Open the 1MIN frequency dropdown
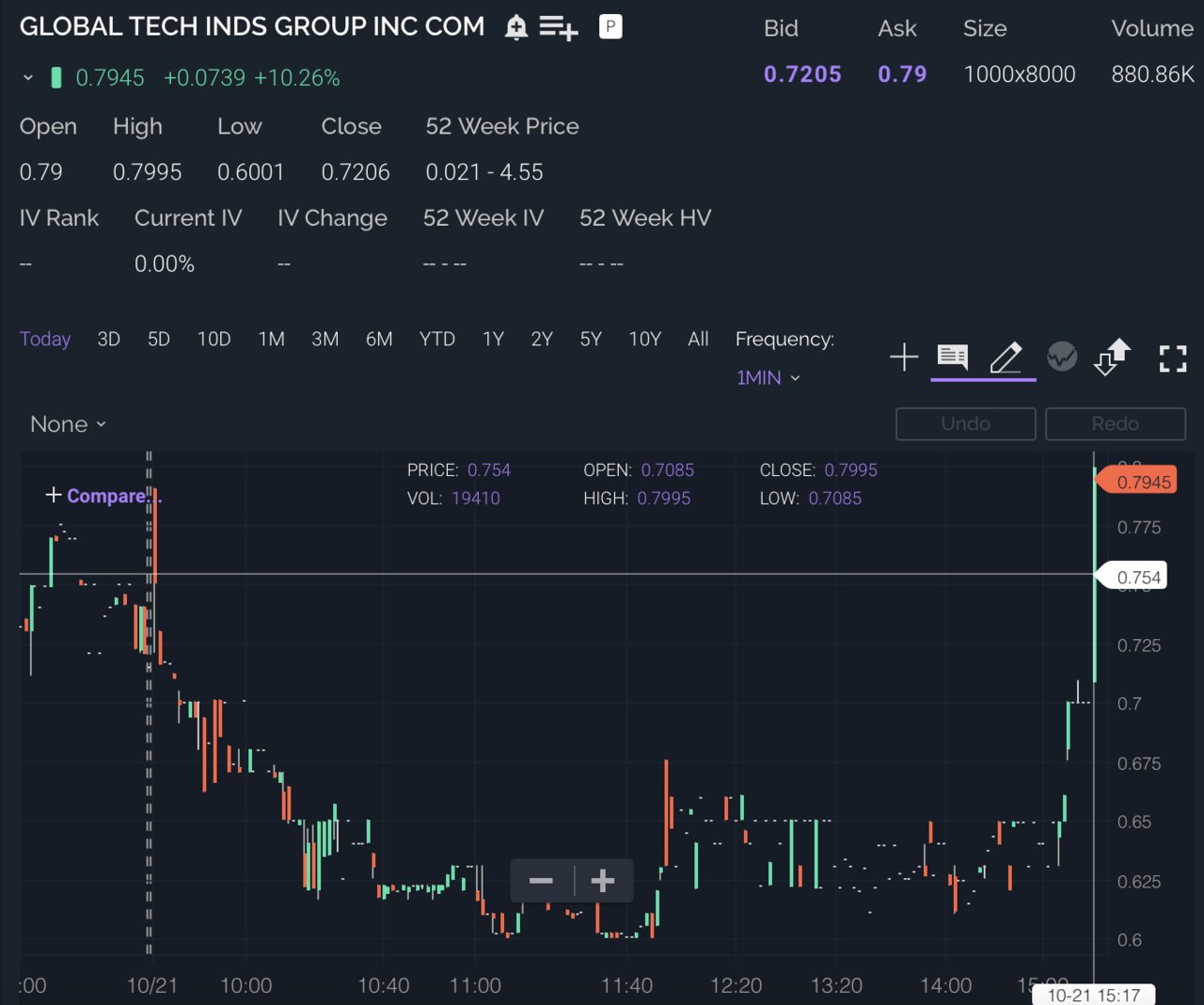Image resolution: width=1204 pixels, height=1005 pixels. [x=768, y=378]
